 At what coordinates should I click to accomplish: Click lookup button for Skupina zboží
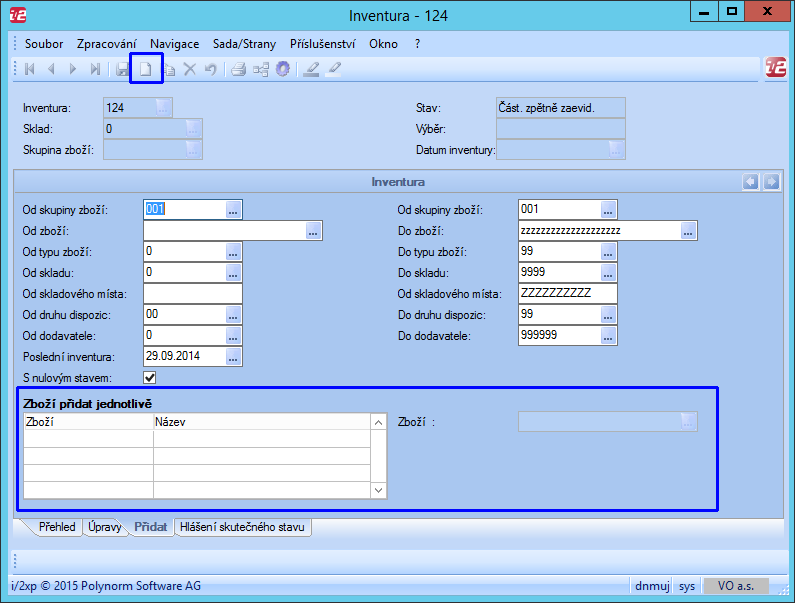(x=193, y=150)
